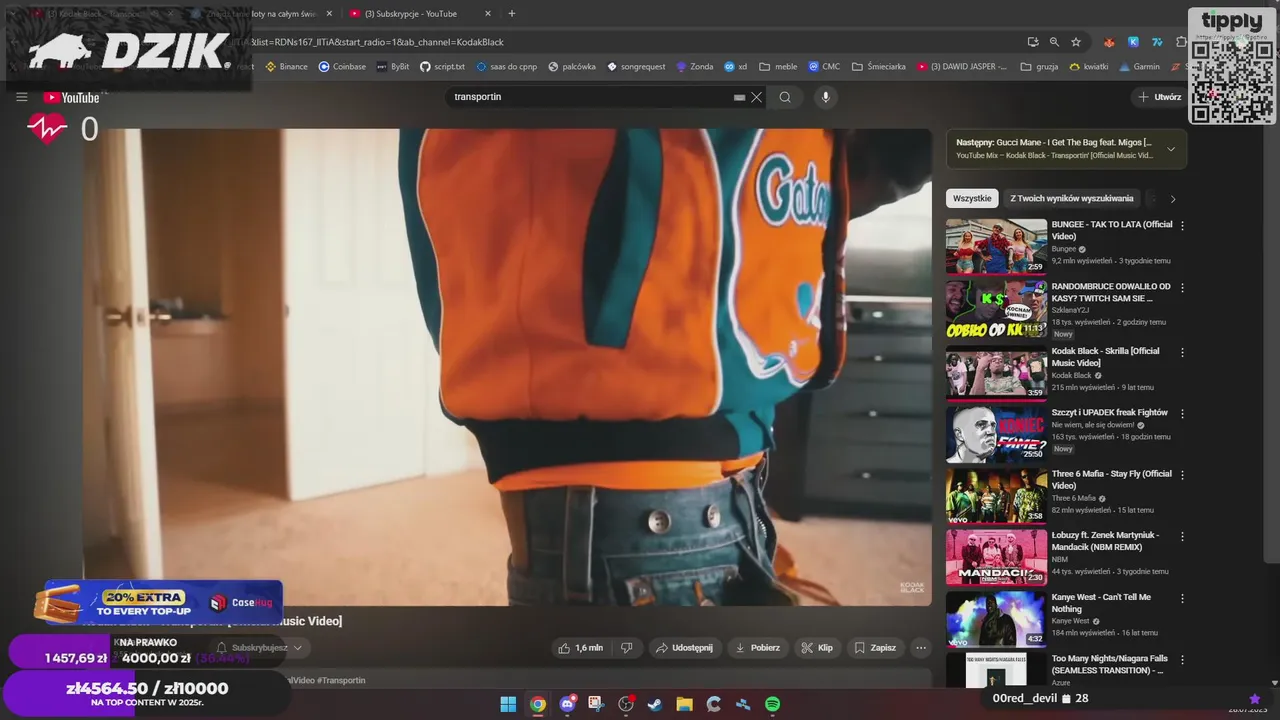Screen dimensions: 1280x720
Task: Open options for Kodak Black - Skrilla
Action: [x=1182, y=352]
